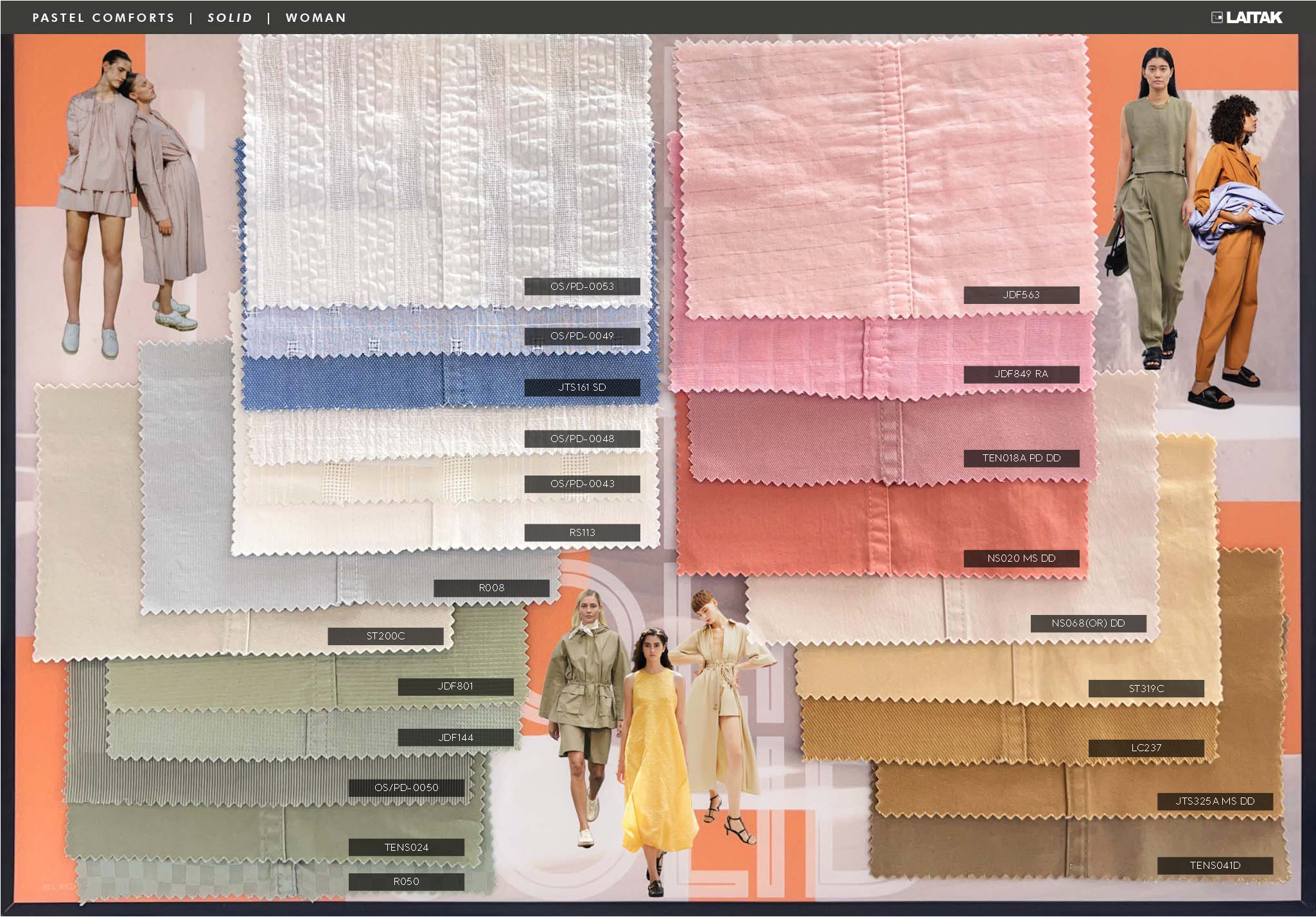Click the TEN018A PD DD label
The image size is (1316, 917).
coord(1021,458)
